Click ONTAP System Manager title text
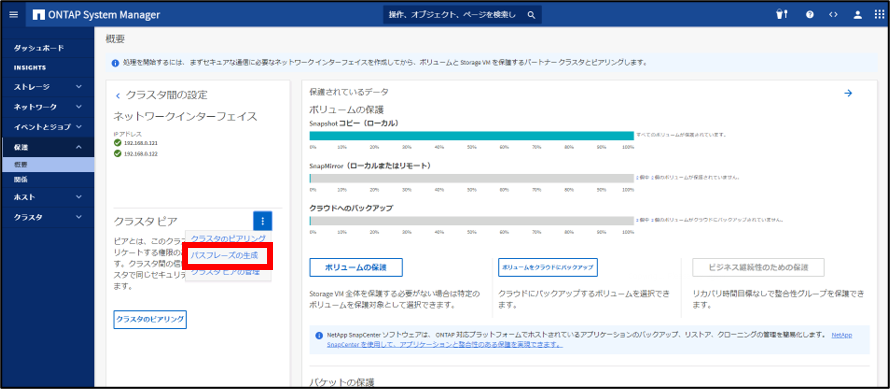Screen dimensions: 890x389 [105, 15]
